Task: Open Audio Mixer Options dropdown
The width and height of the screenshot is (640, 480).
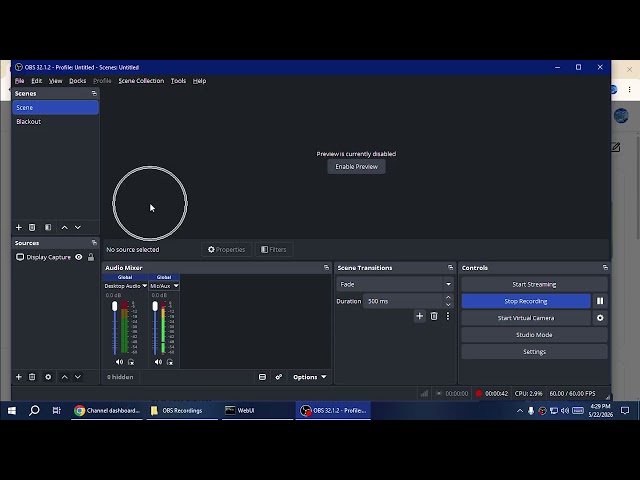Action: click(x=310, y=377)
